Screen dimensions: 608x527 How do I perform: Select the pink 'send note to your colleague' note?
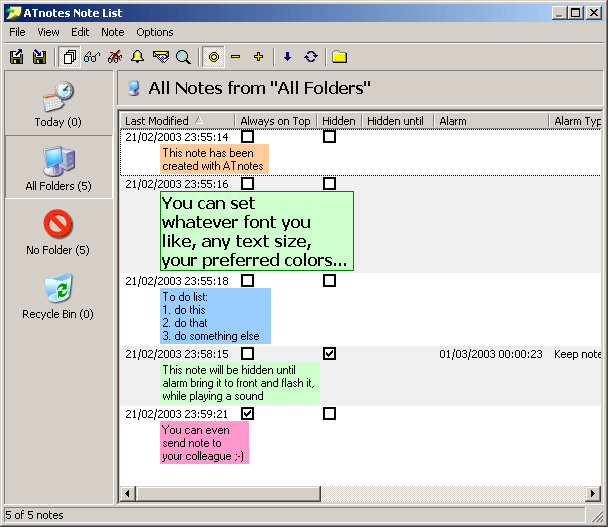(204, 442)
